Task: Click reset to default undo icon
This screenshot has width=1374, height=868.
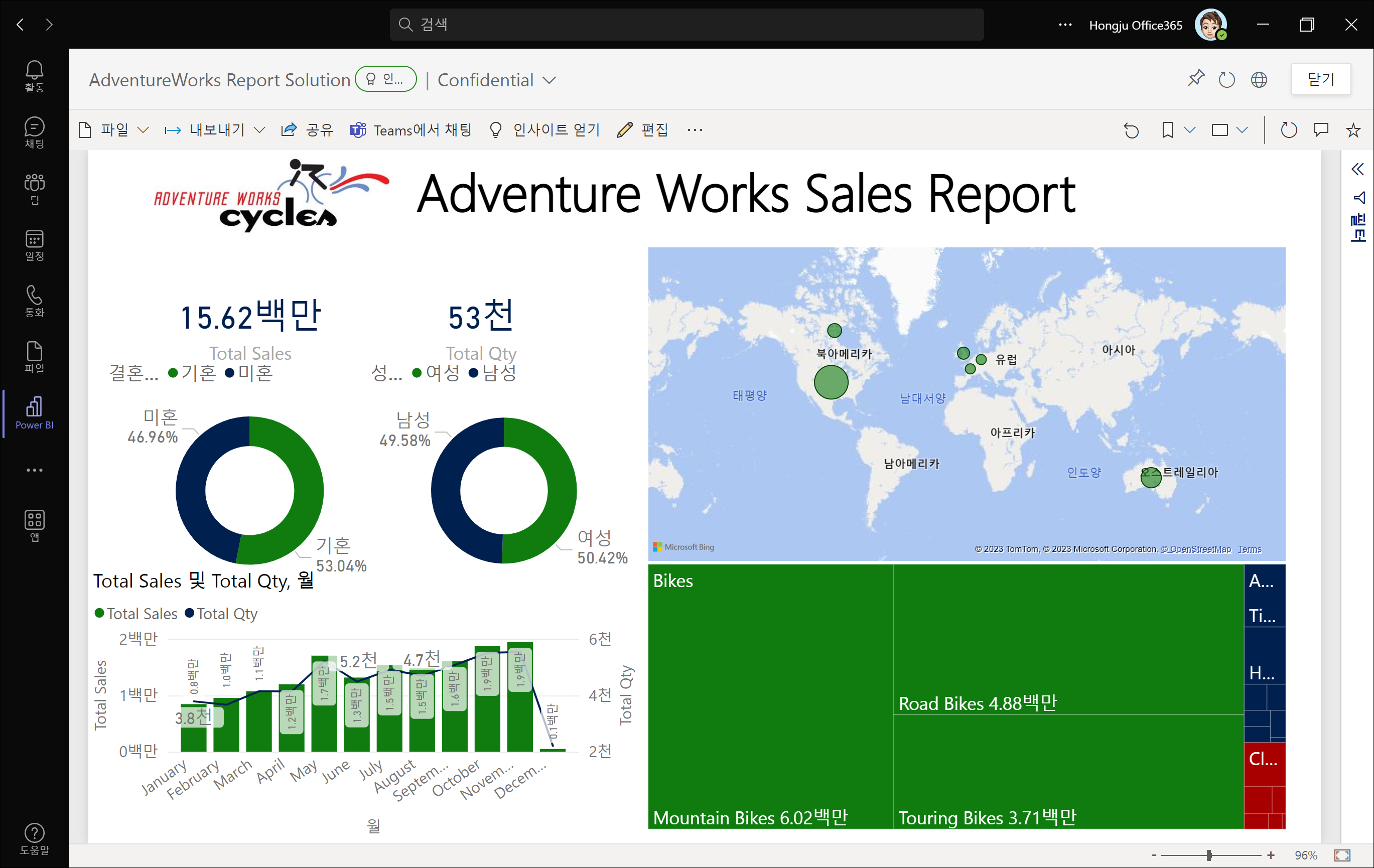Action: pos(1131,130)
